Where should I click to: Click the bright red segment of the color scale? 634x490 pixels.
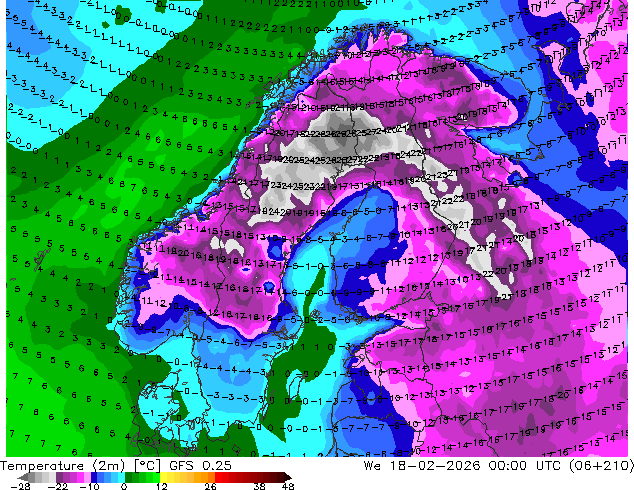click(218, 477)
